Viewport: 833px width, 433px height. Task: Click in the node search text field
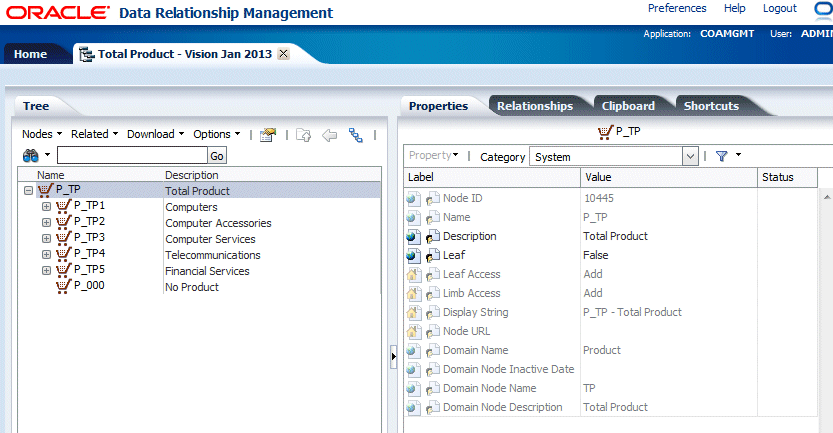[132, 155]
